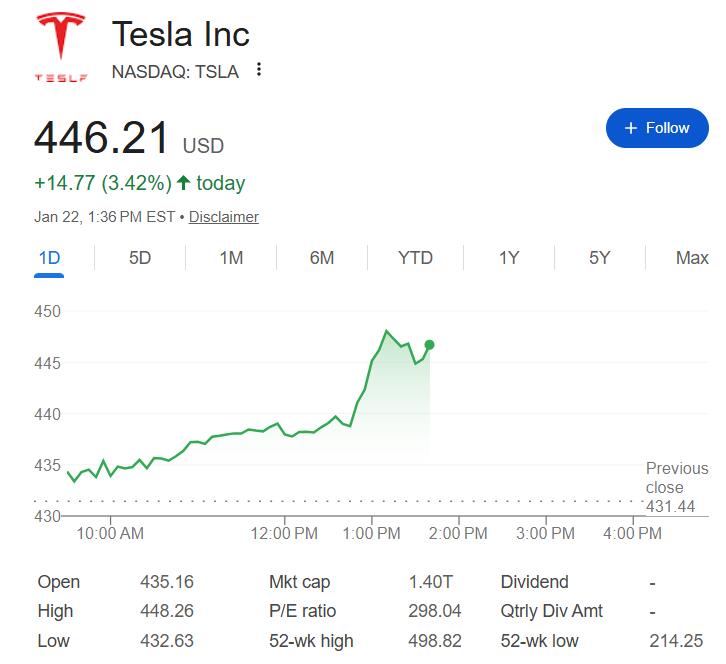Select the Max chart range tab
Image resolution: width=726 pixels, height=664 pixels.
691,258
